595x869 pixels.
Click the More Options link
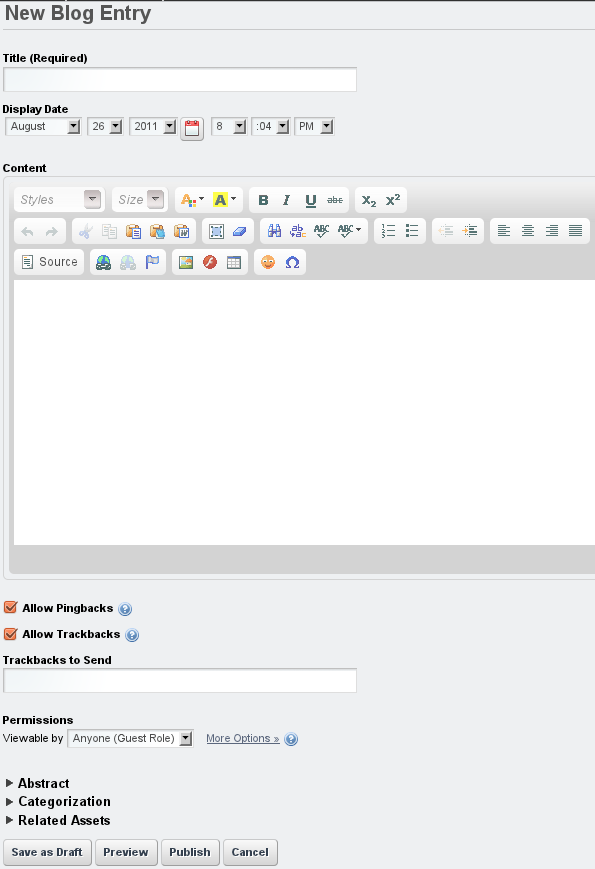point(243,738)
